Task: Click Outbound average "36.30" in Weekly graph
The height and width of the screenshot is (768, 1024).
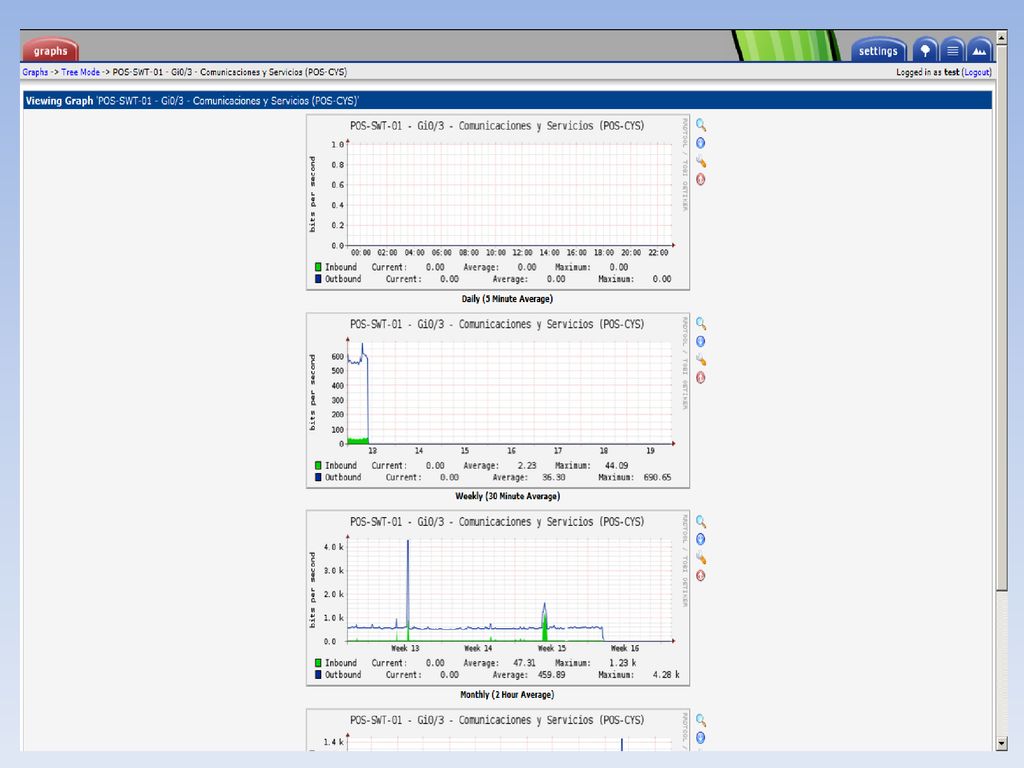Action: [x=554, y=477]
